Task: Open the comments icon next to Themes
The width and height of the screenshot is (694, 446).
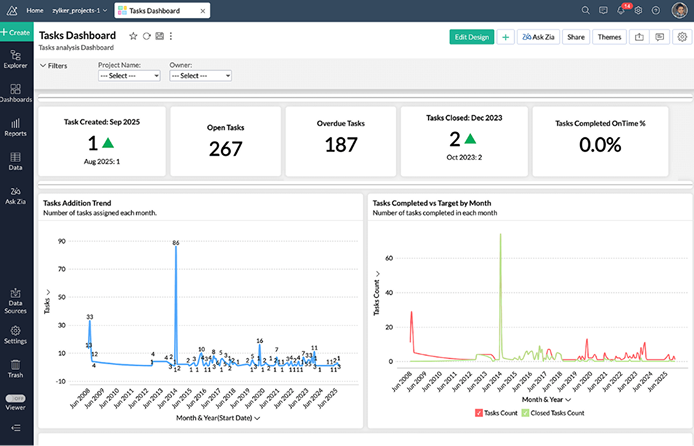Action: click(659, 37)
